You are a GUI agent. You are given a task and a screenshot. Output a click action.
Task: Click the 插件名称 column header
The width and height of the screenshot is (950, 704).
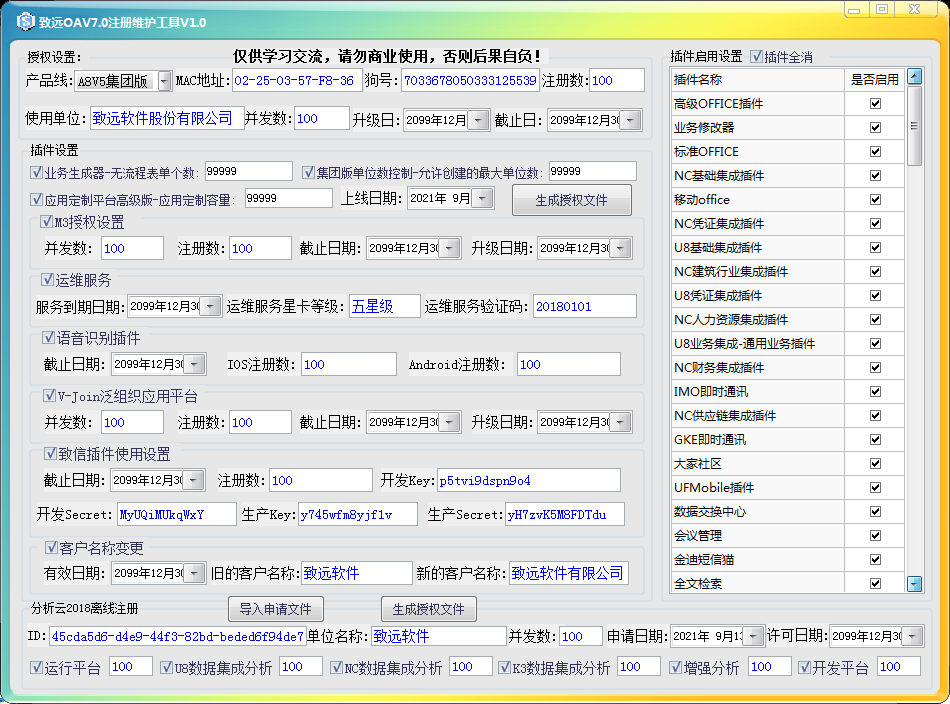758,79
